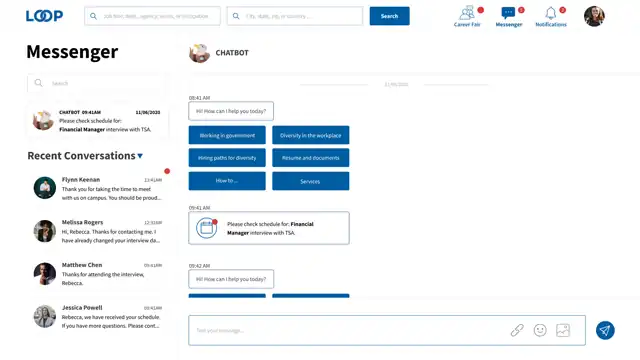Open the emoji picker icon
Viewport: 640px width, 360px height.
point(540,330)
